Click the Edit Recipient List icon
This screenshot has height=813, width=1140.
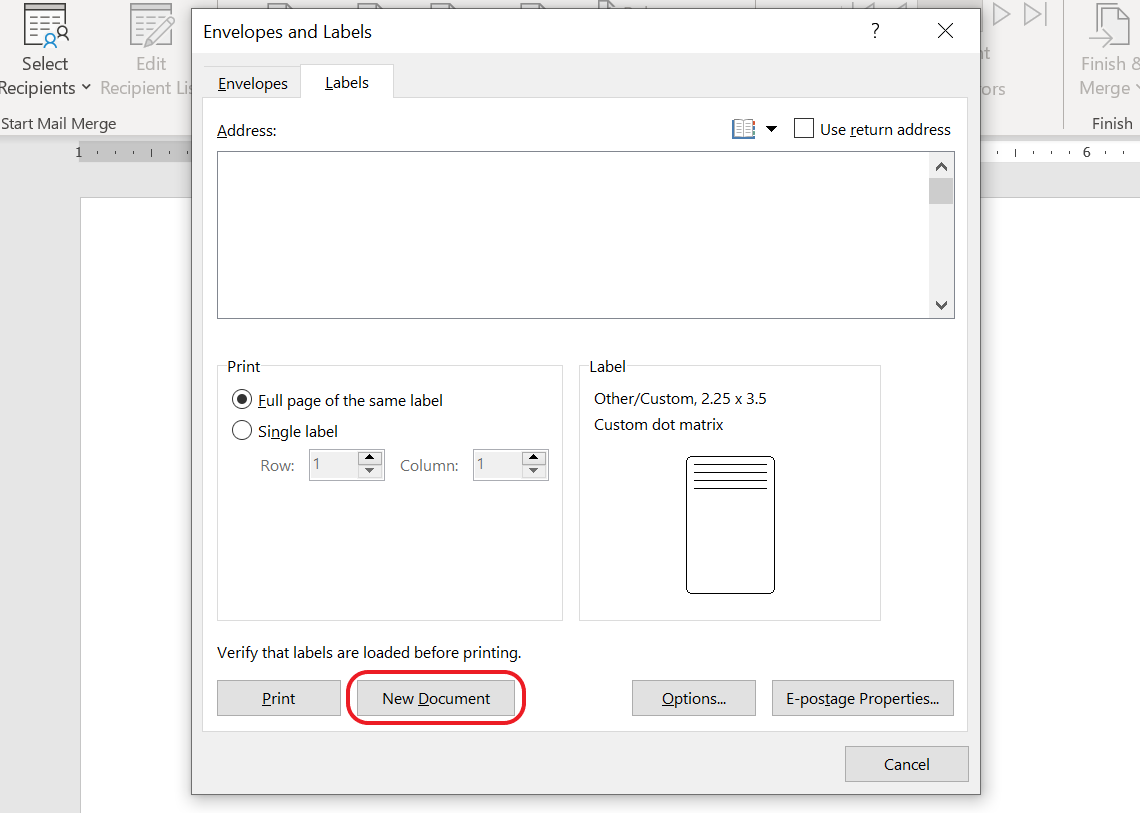(151, 27)
